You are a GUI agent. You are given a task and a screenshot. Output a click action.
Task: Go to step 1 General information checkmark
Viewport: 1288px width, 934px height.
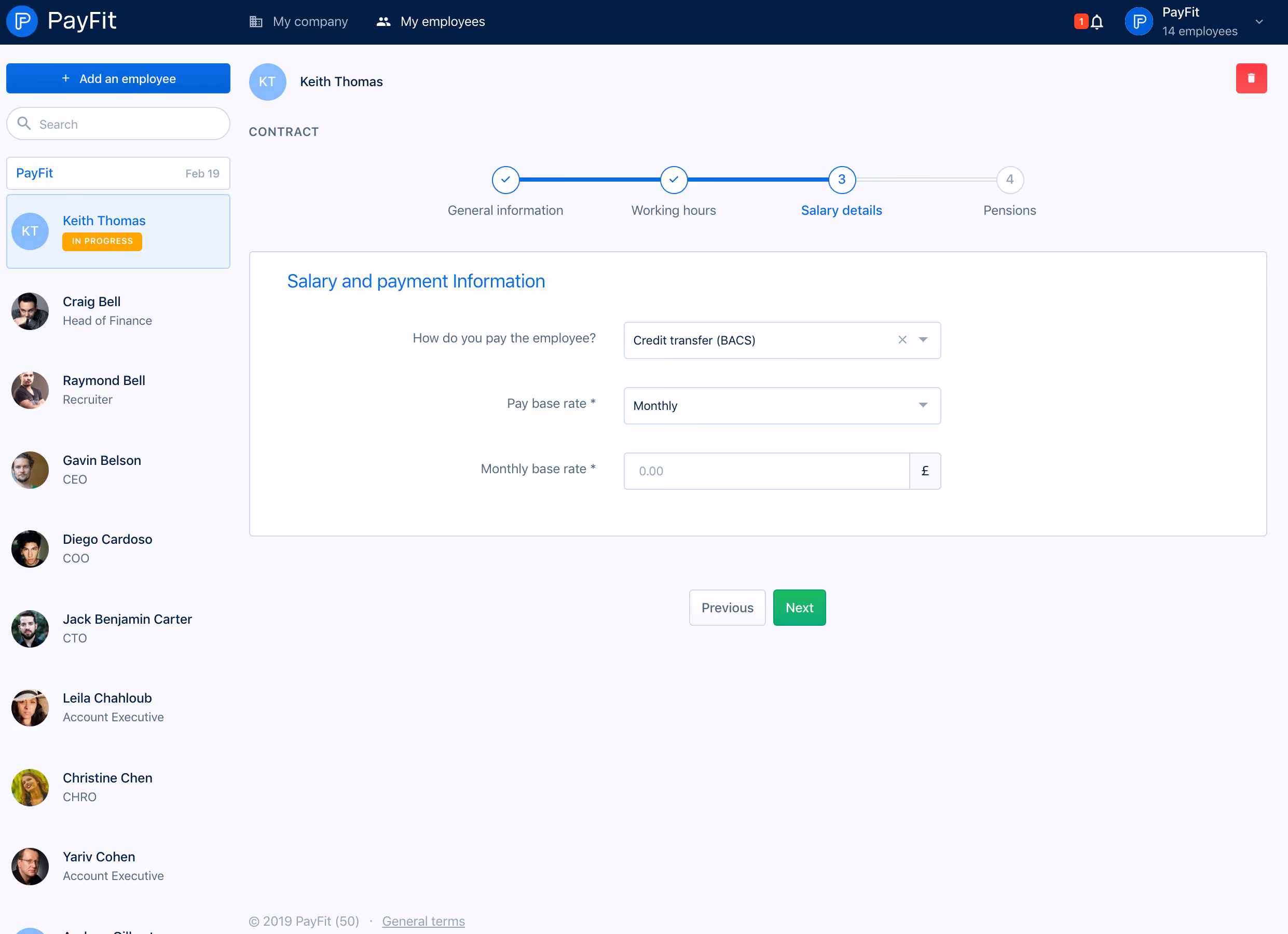click(x=505, y=180)
